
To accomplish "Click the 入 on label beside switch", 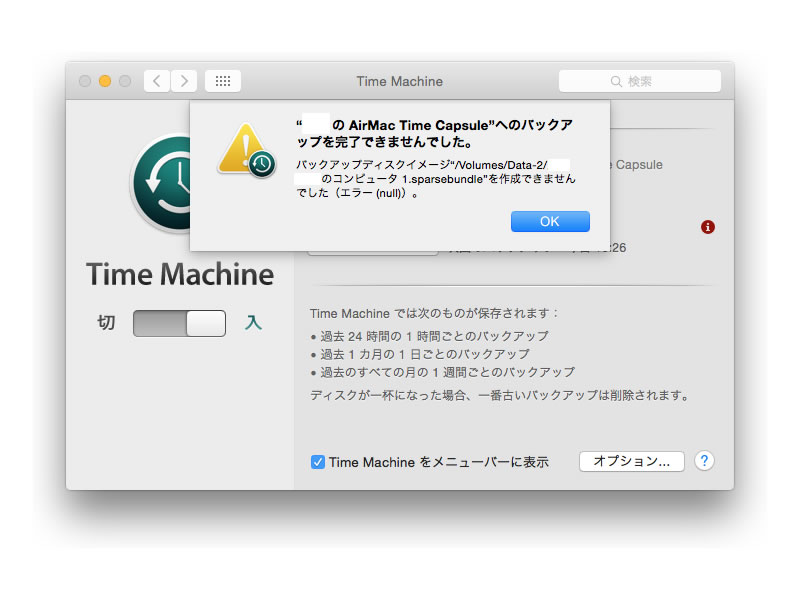I will (253, 323).
